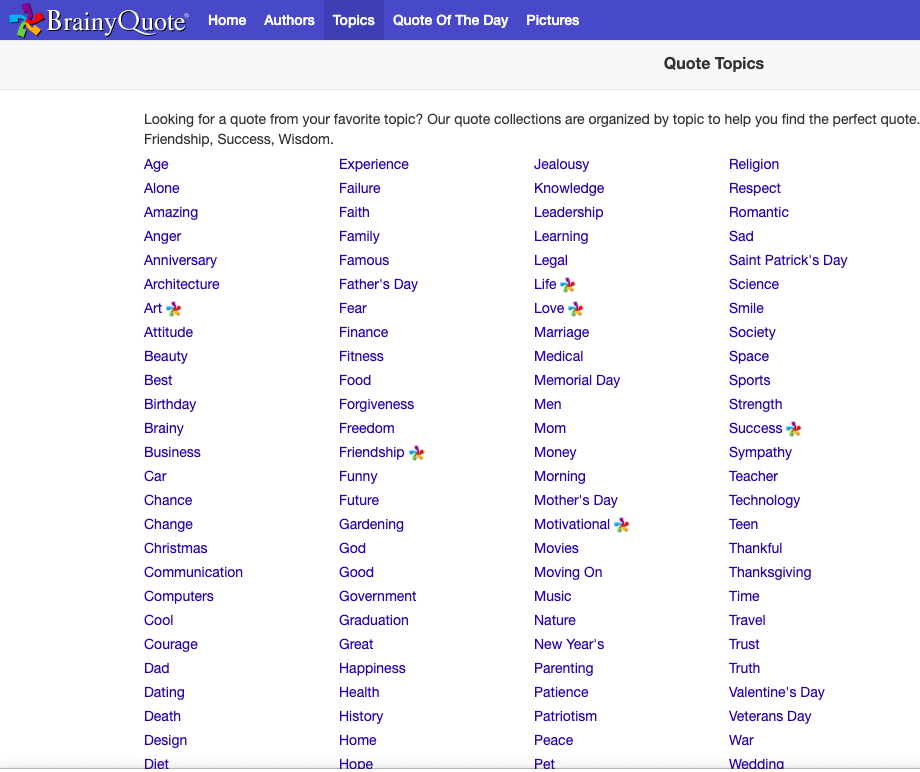Open the Pictures nav item

tap(552, 20)
